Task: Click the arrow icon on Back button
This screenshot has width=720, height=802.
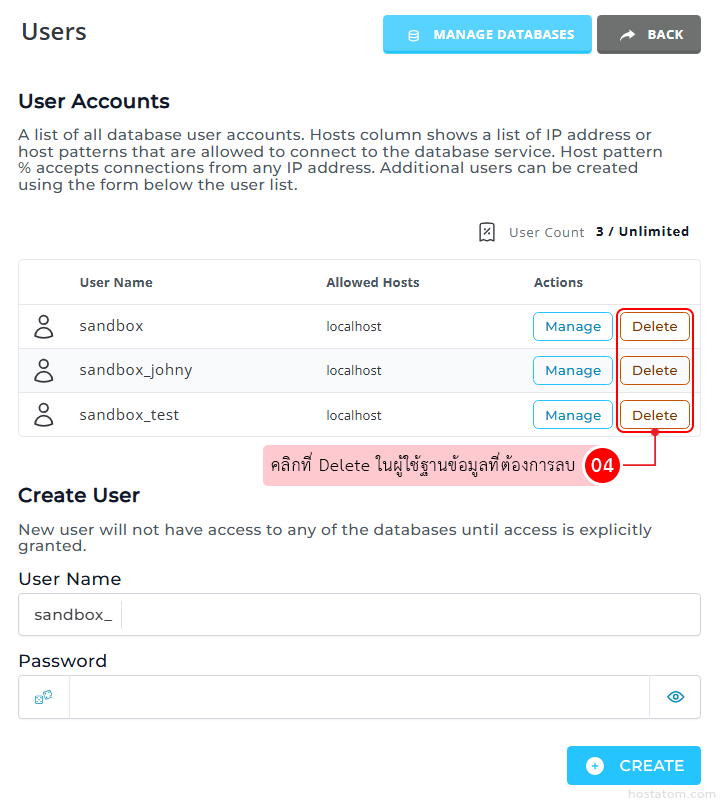Action: [x=628, y=35]
